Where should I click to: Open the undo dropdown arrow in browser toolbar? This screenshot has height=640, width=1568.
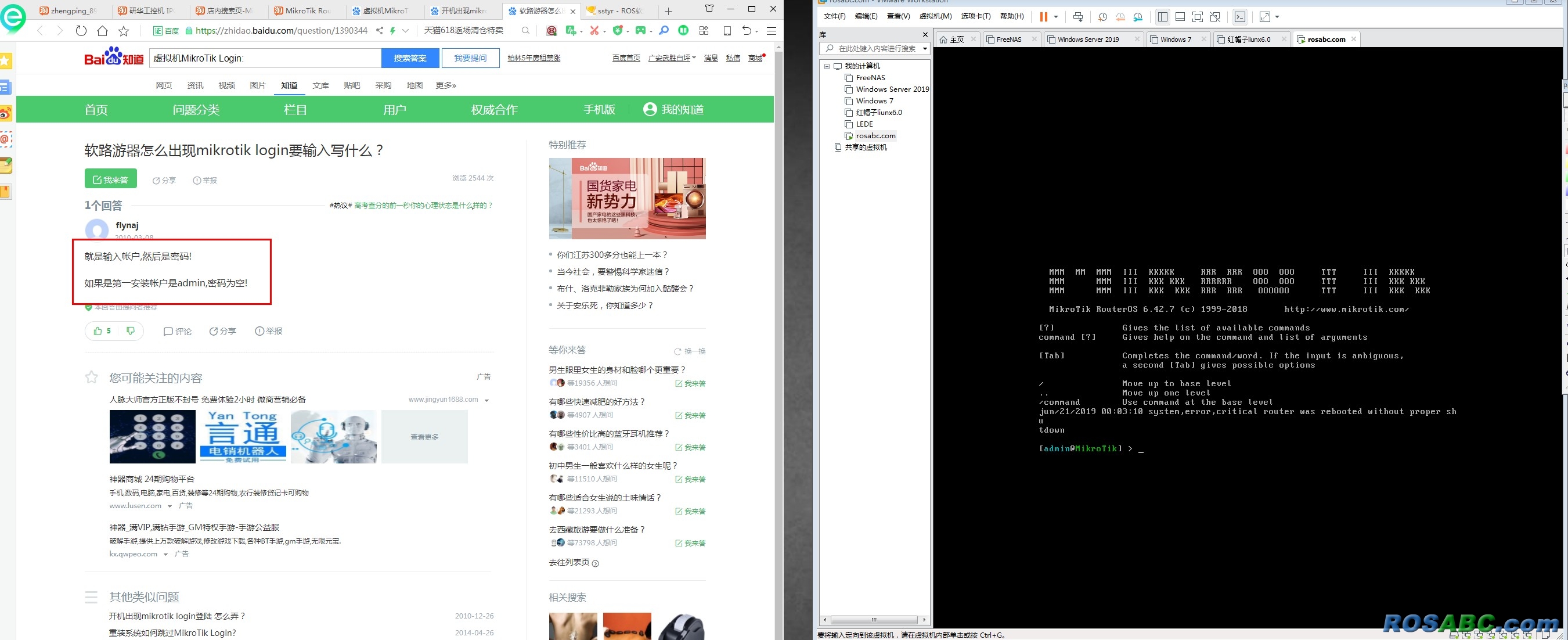756,30
